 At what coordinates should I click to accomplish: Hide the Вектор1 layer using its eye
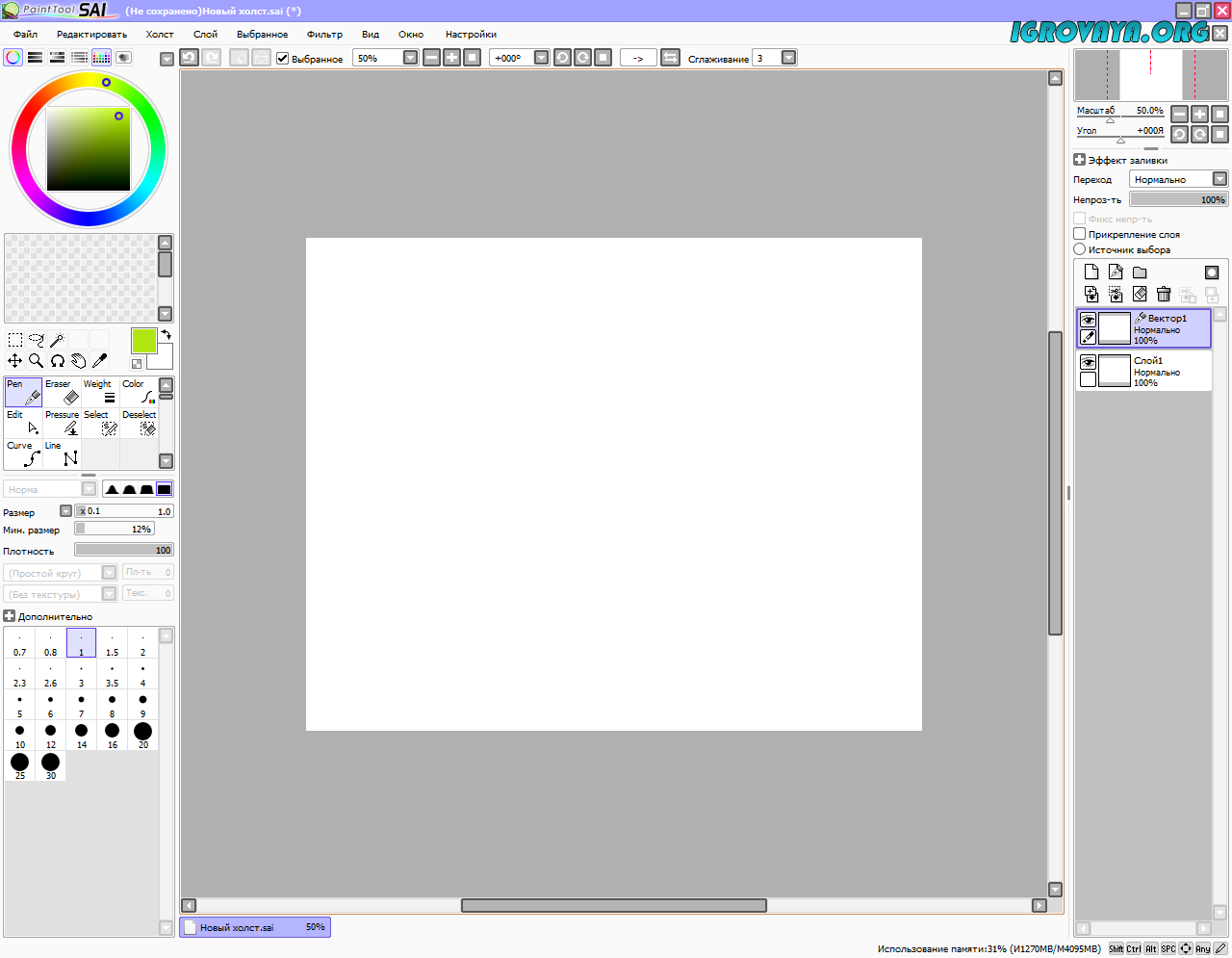1088,320
